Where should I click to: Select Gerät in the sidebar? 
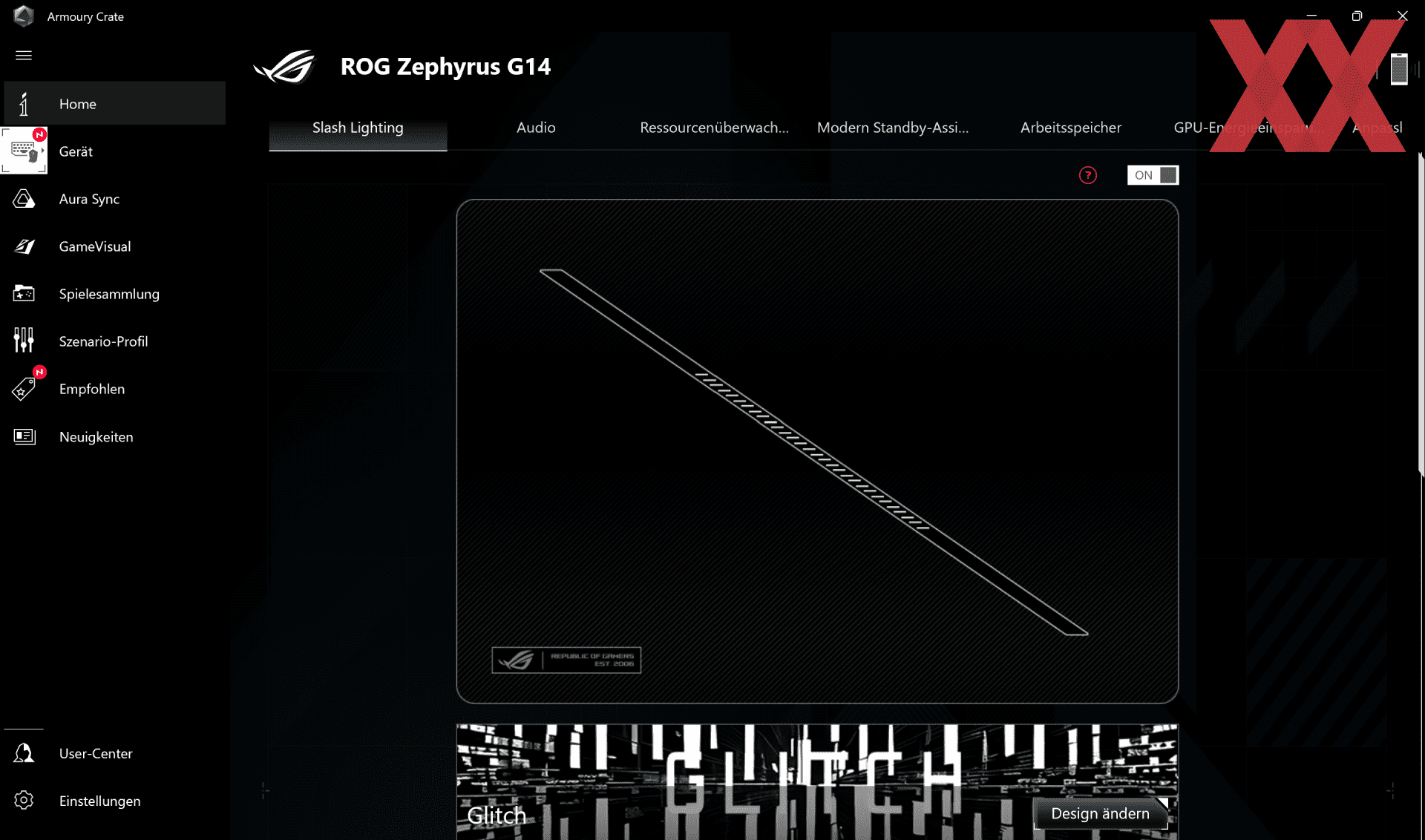[x=114, y=151]
